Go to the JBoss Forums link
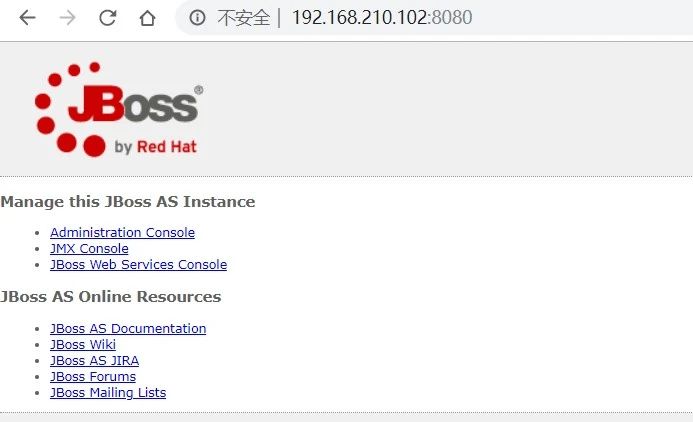This screenshot has width=693, height=422. 93,376
